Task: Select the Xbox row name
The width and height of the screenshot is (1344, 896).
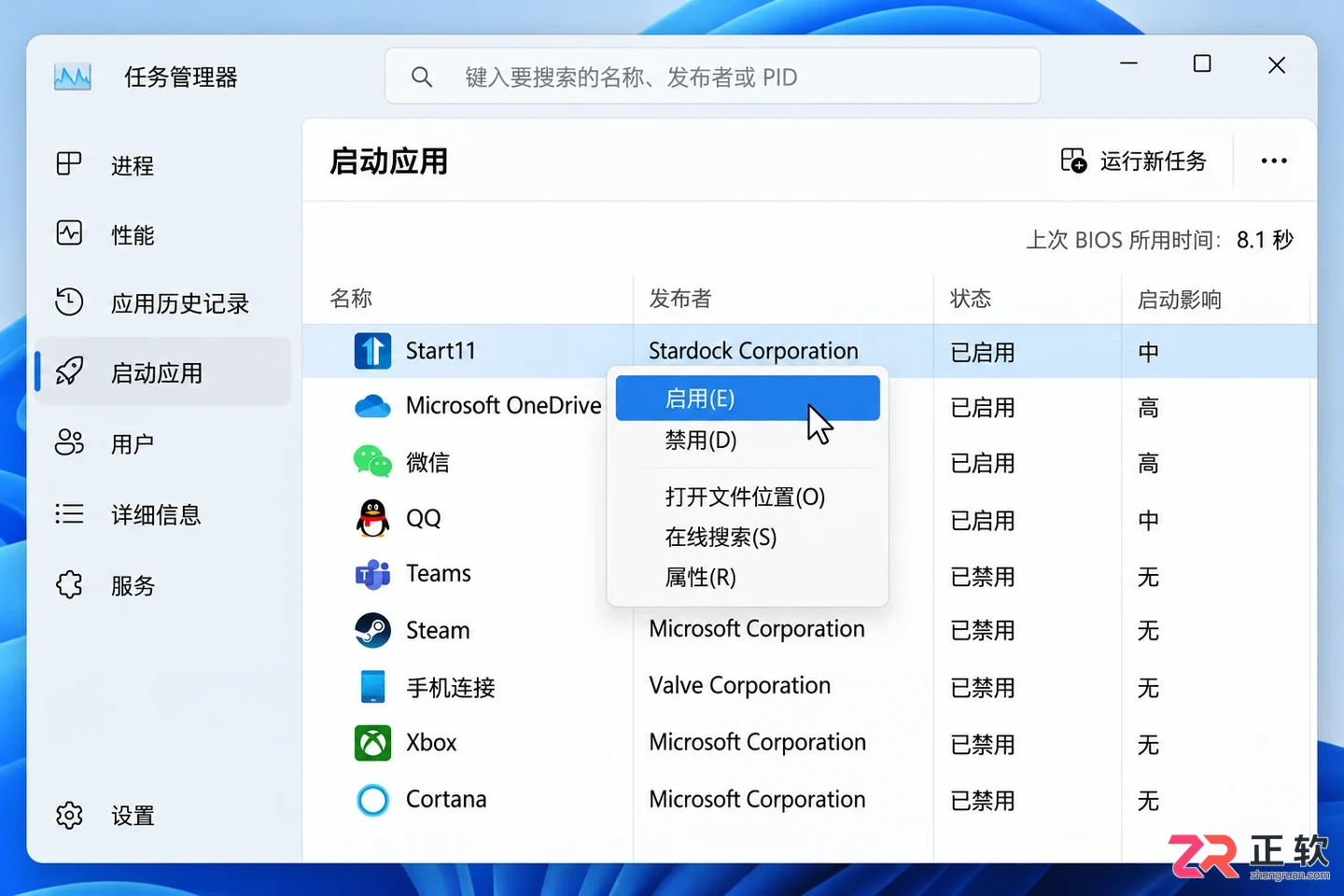Action: tap(431, 743)
